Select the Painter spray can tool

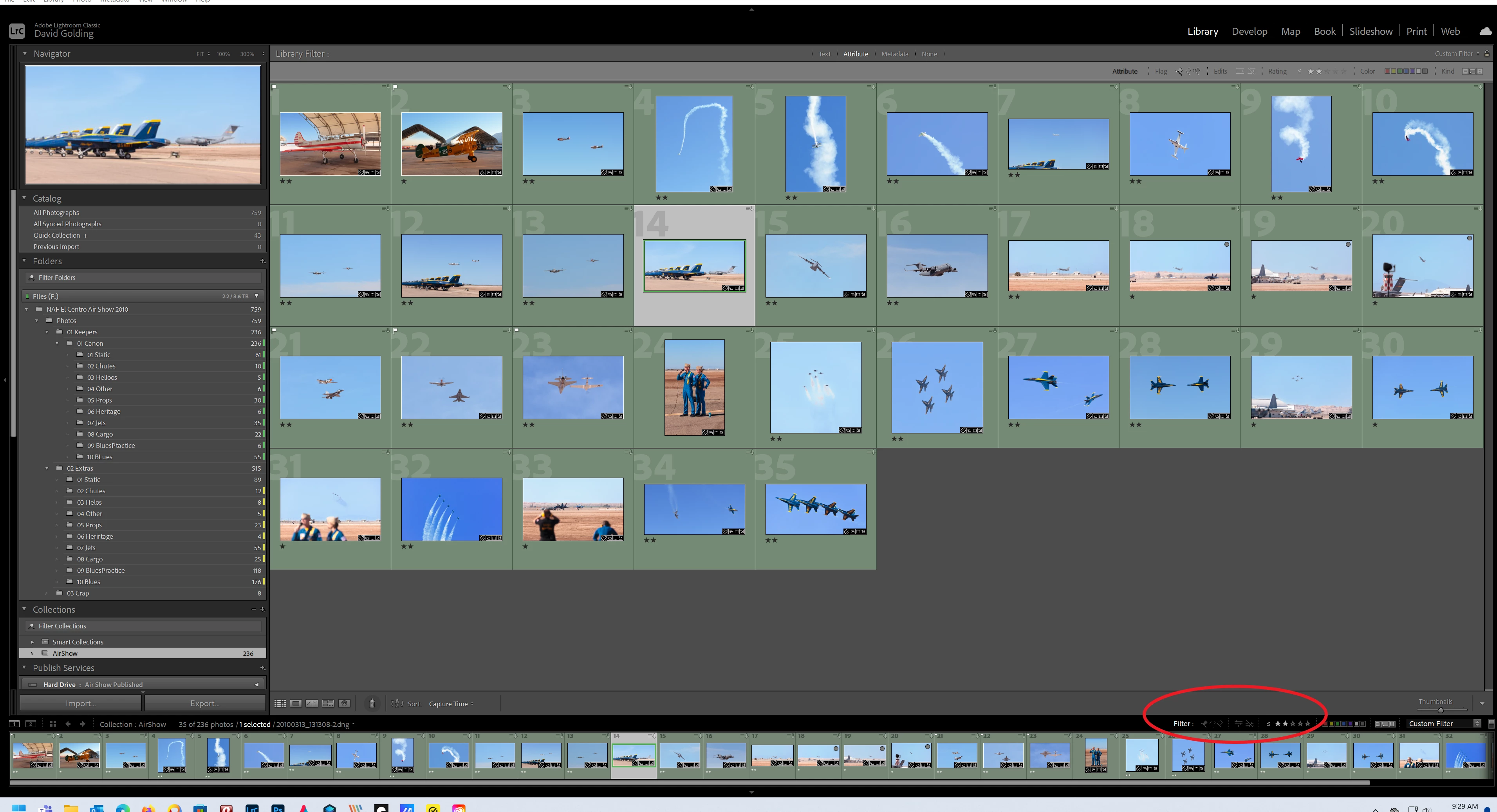click(x=372, y=703)
